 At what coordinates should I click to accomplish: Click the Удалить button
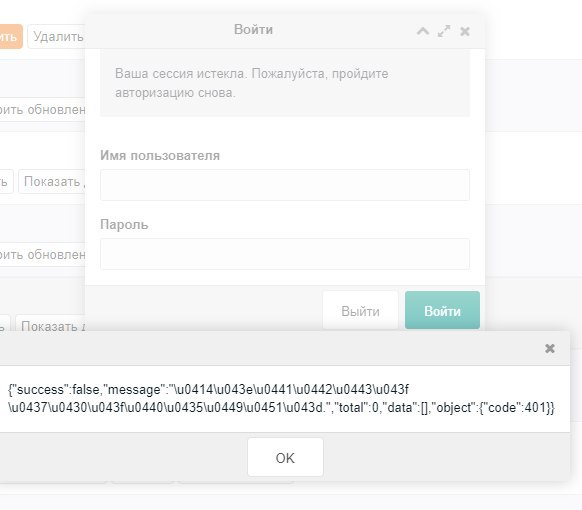[x=56, y=36]
